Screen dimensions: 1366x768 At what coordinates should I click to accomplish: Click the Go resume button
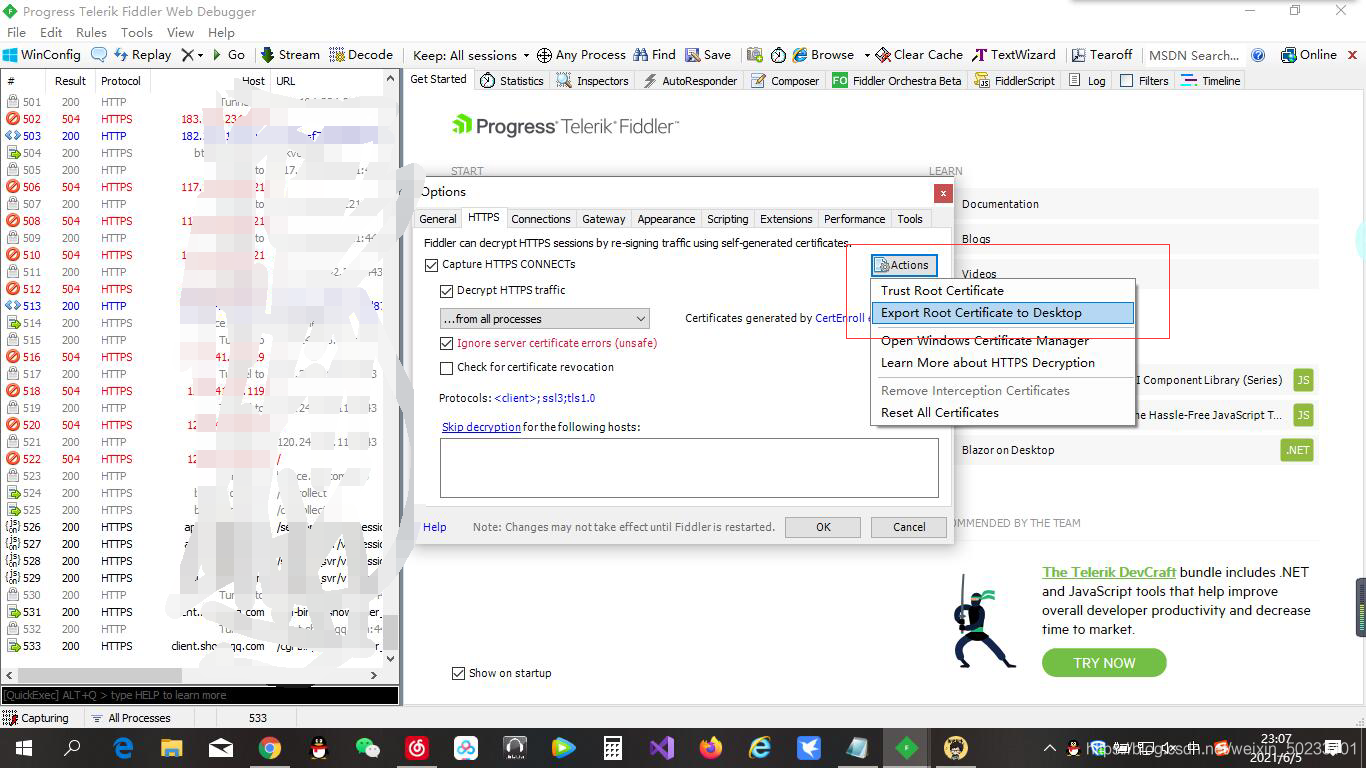click(x=227, y=55)
